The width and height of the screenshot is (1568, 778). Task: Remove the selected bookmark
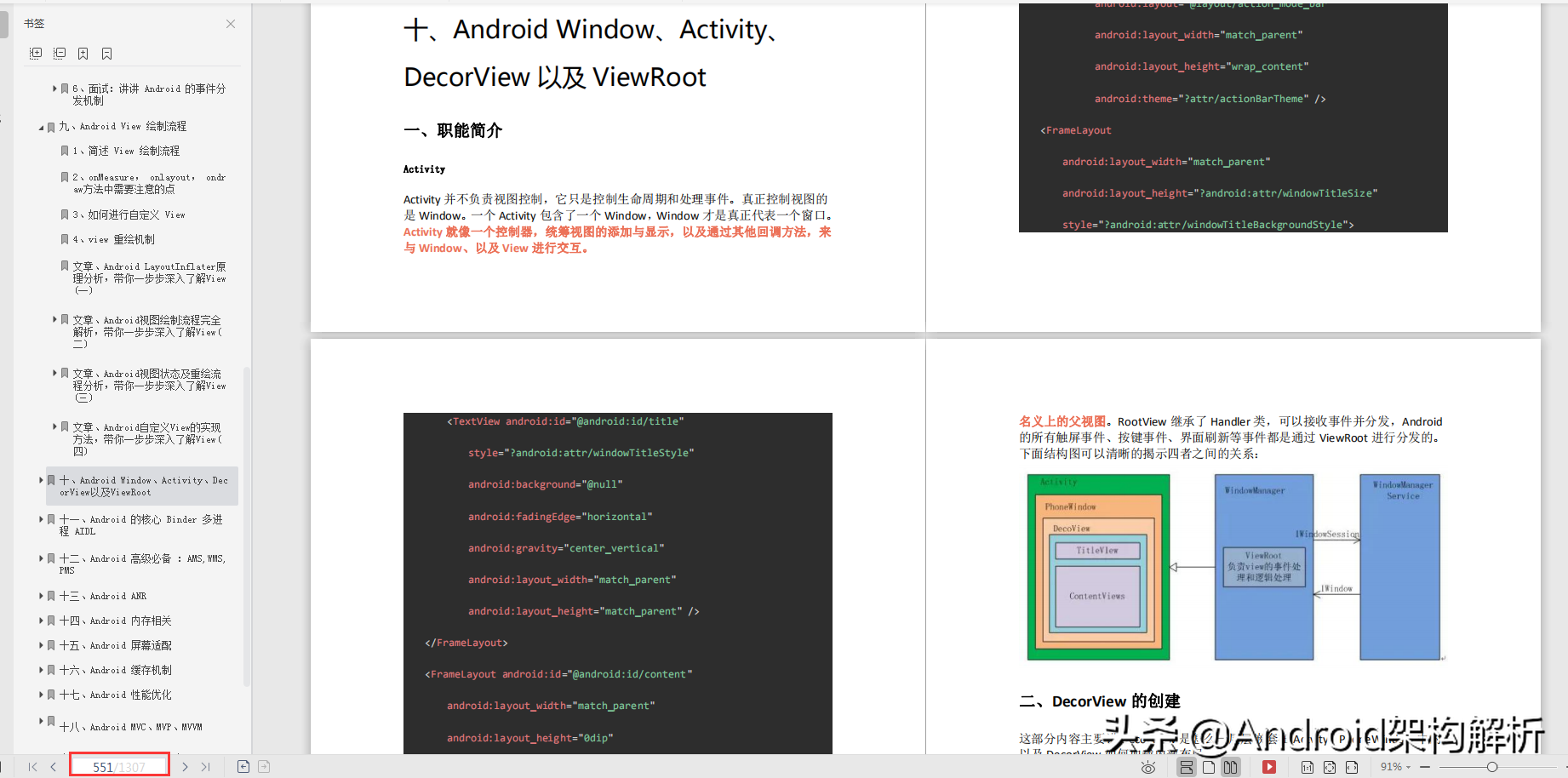coord(106,53)
